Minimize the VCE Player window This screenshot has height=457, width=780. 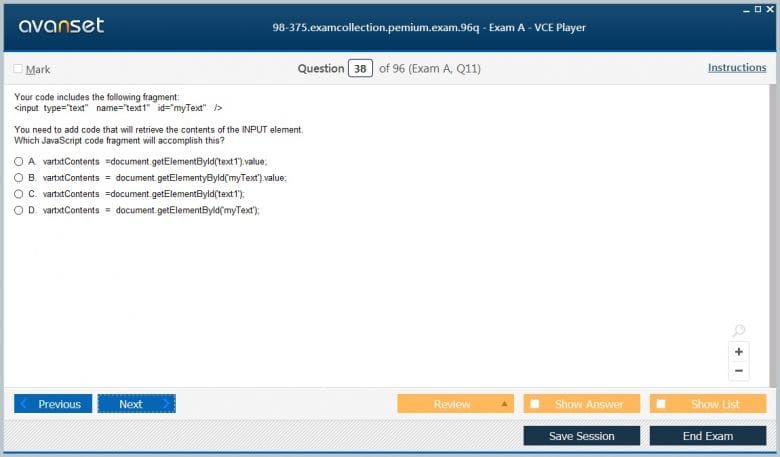(x=744, y=8)
